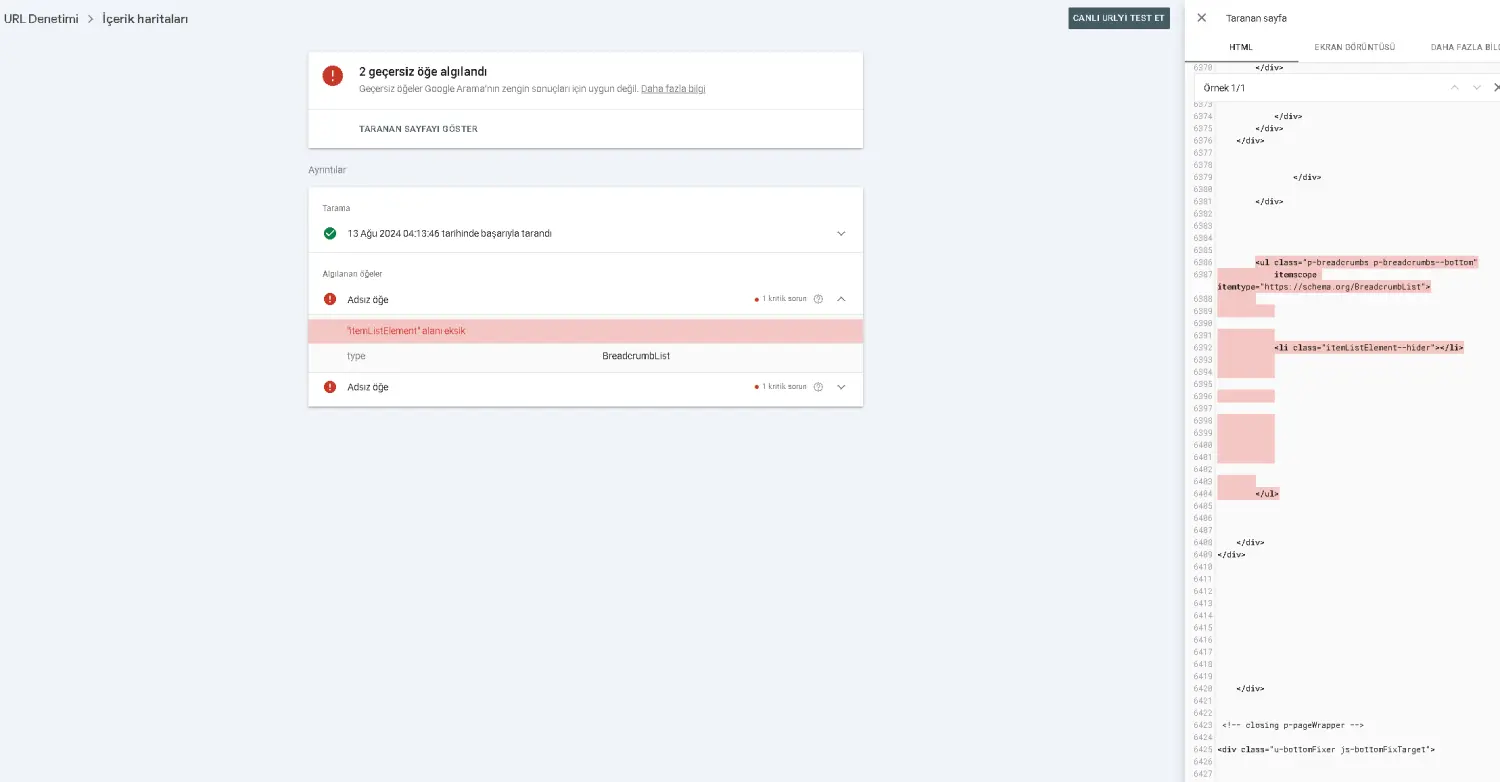Click the 13 Ağu 2024 crawl date text
The width and height of the screenshot is (1500, 782).
pyautogui.click(x=449, y=234)
